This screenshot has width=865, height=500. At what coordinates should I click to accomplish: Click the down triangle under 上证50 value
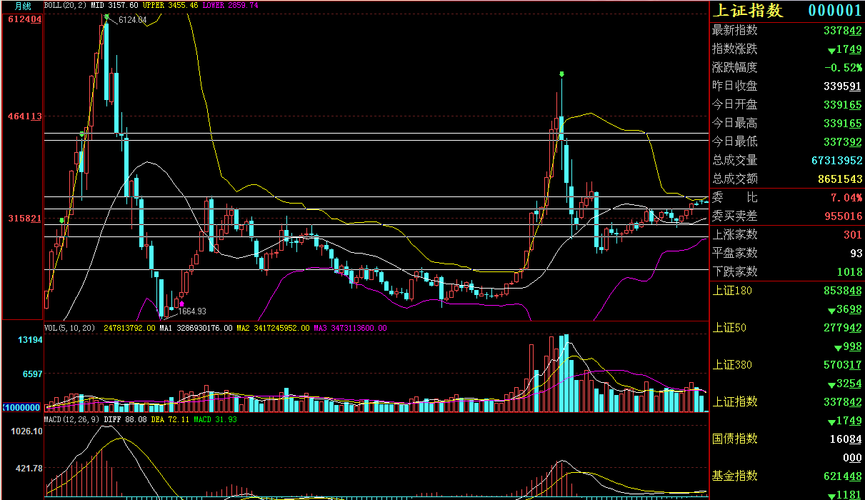click(x=838, y=348)
